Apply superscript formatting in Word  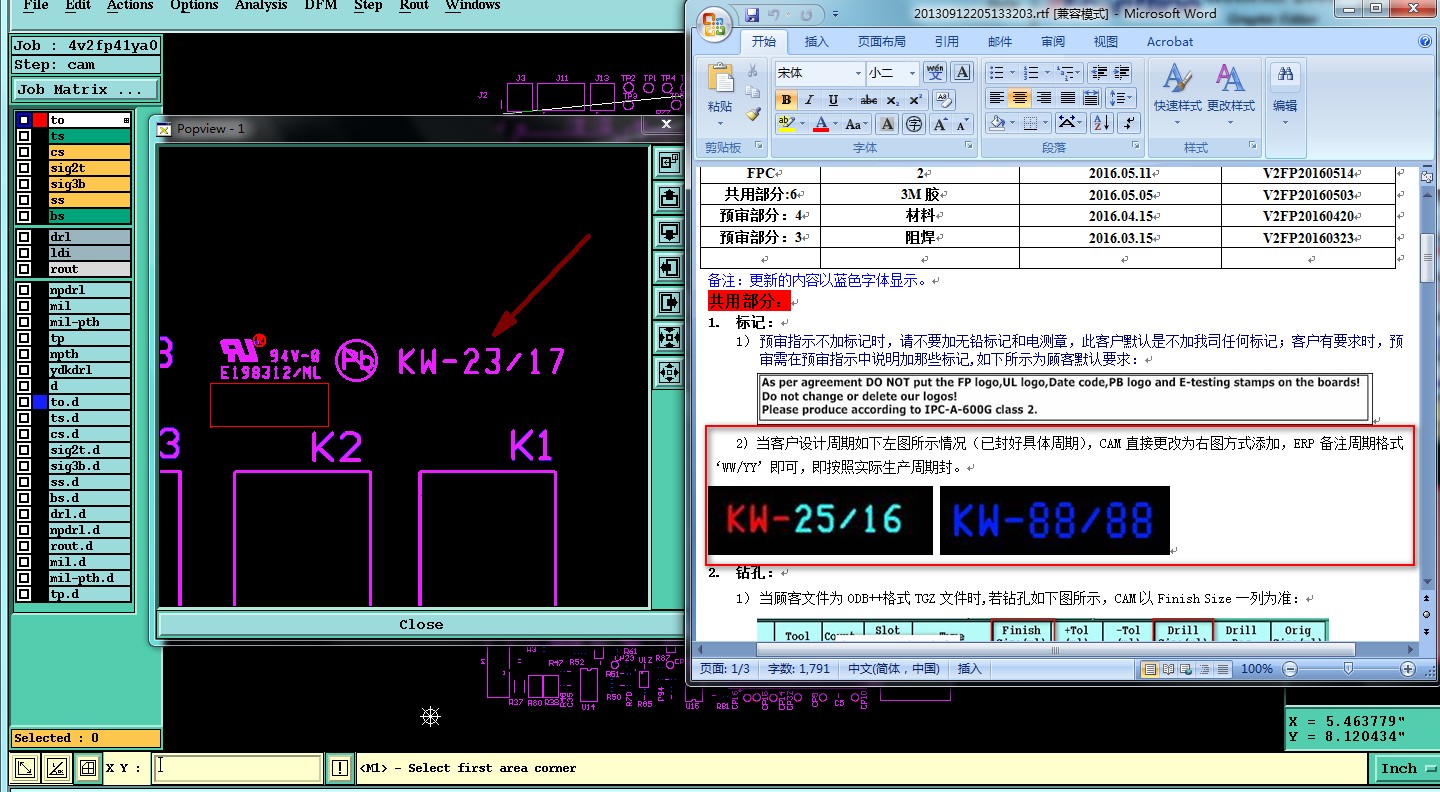(x=915, y=99)
